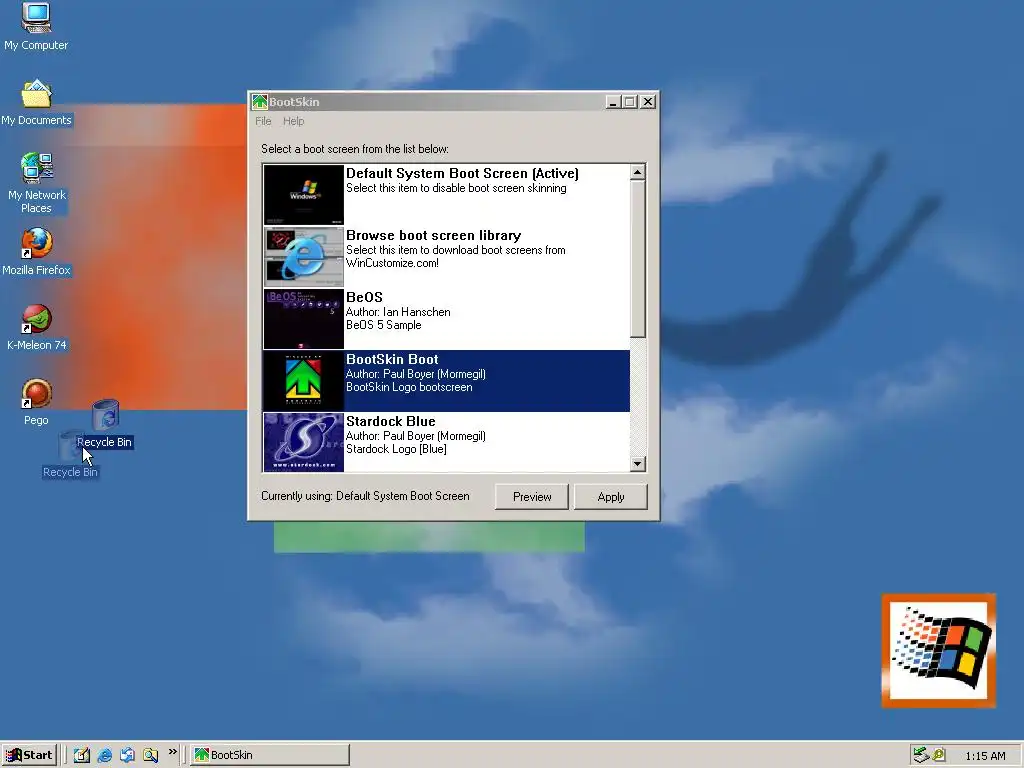Launch Internet Explorer from quick launch
Image resolution: width=1024 pixels, height=768 pixels.
point(104,755)
